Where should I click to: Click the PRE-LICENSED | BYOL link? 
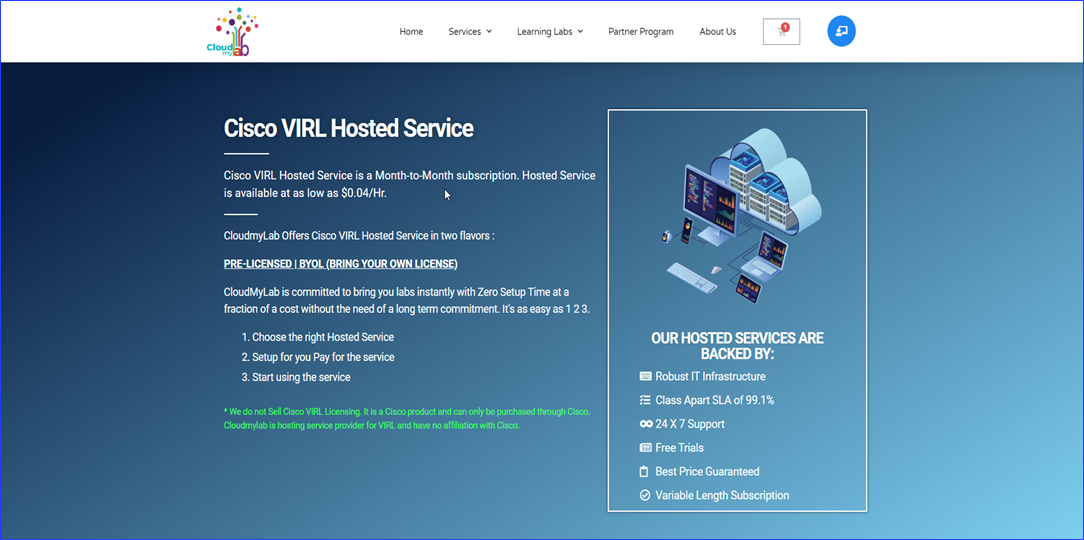pyautogui.click(x=341, y=264)
